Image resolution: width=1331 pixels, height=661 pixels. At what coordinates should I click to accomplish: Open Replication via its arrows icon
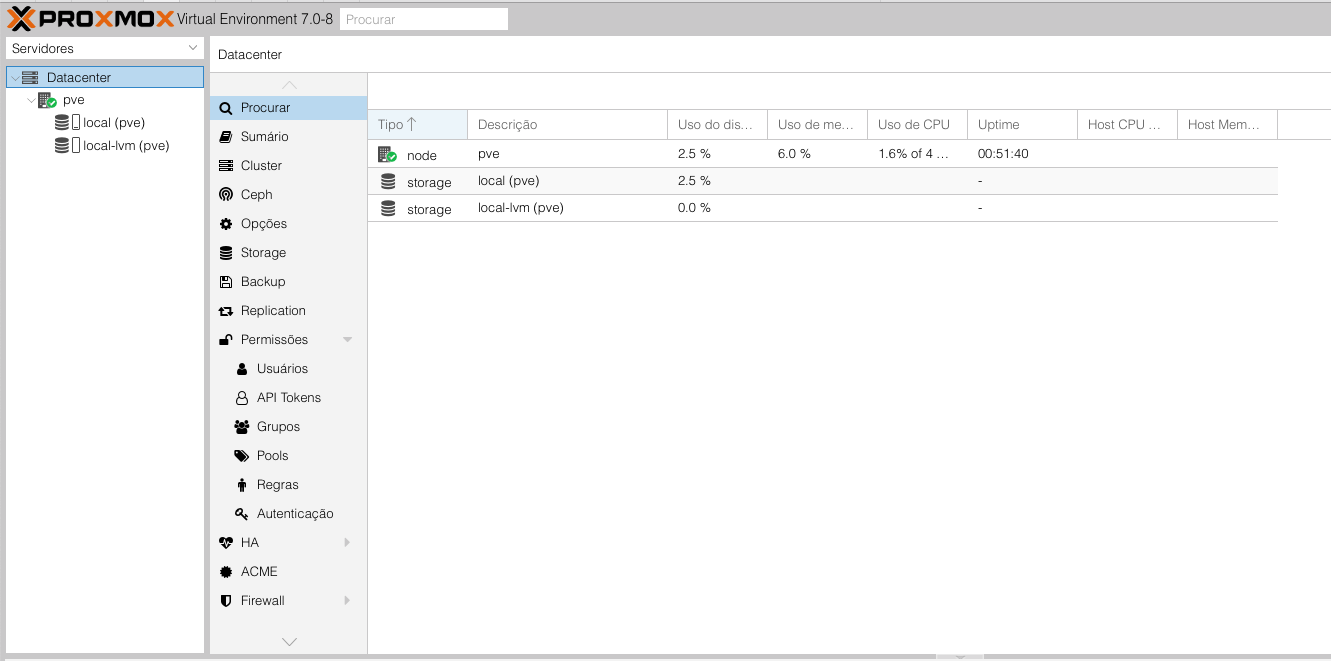pyautogui.click(x=226, y=311)
